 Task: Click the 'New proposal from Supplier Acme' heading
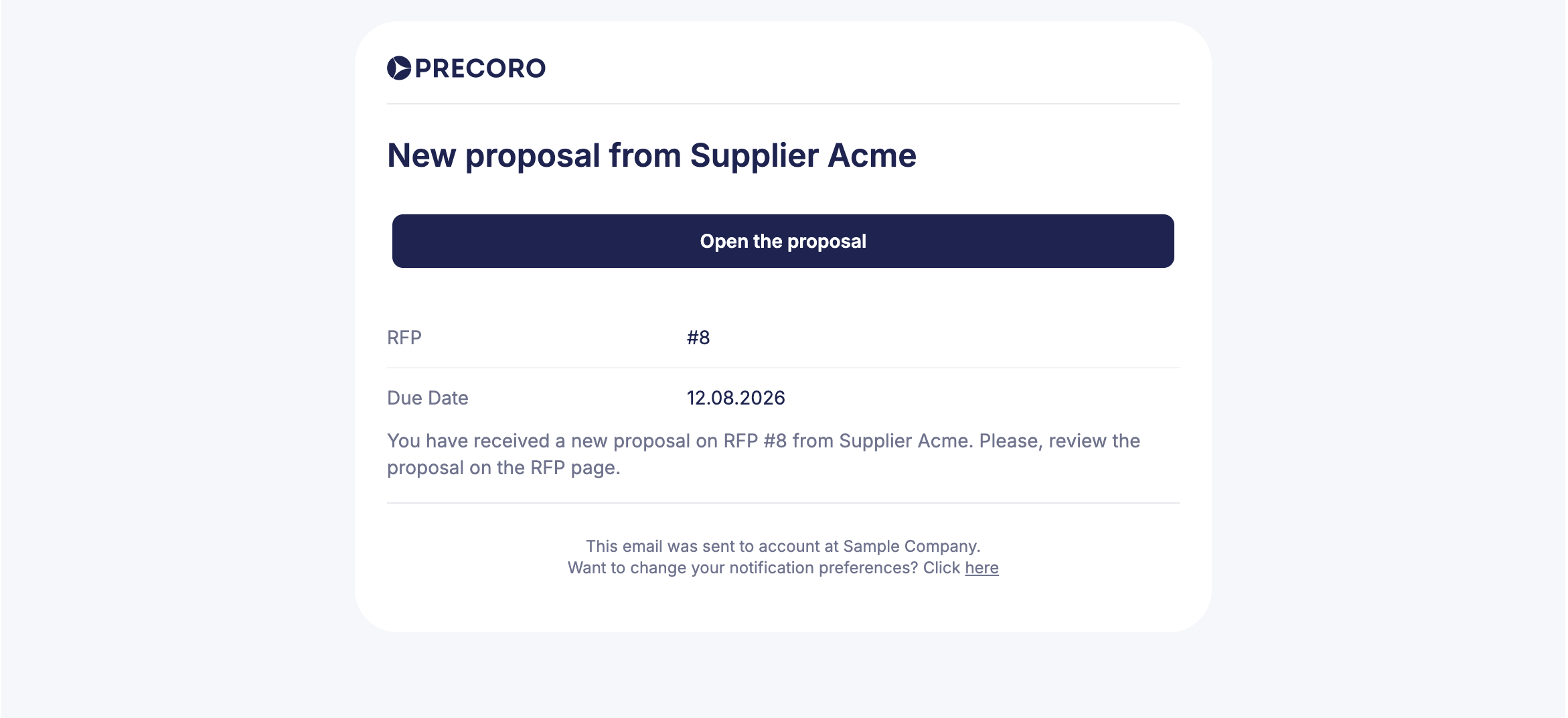pos(651,156)
